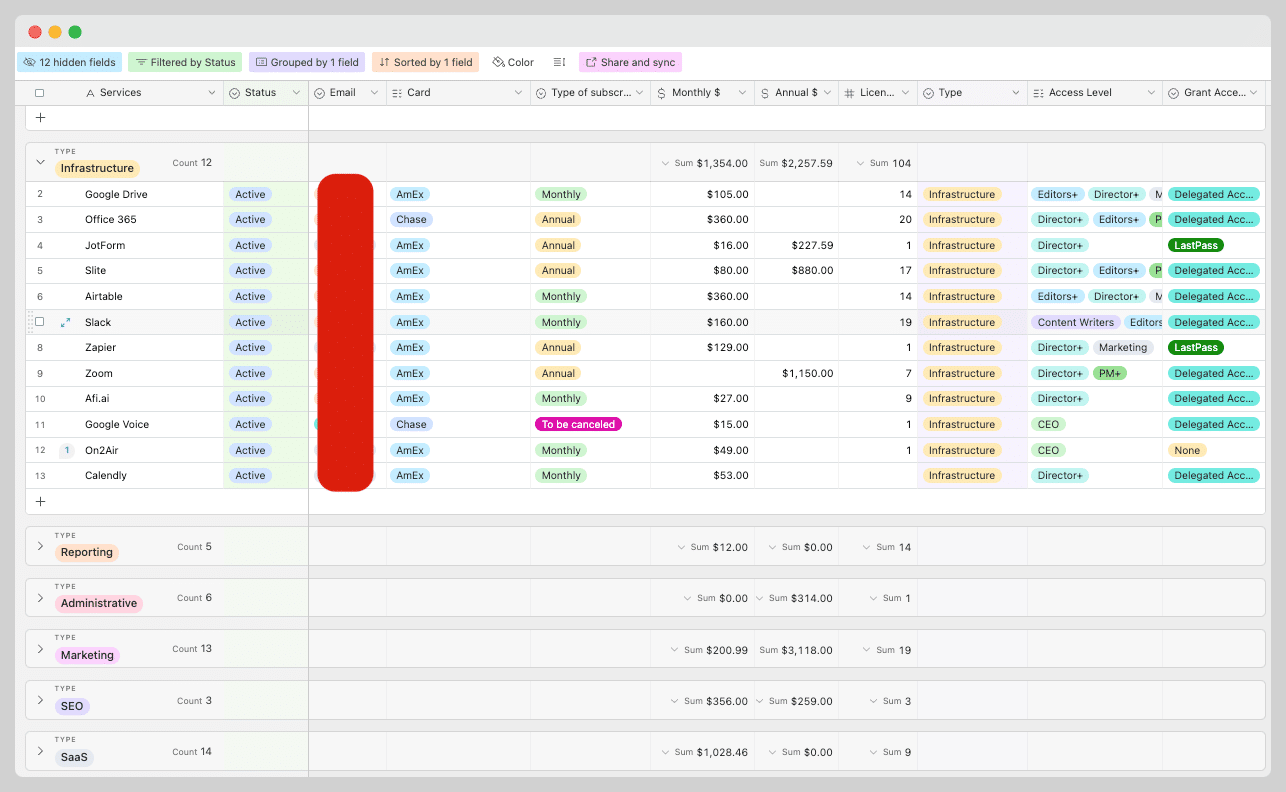This screenshot has width=1286, height=792.
Task: Collapse the Infrastructure group
Action: coord(41,162)
